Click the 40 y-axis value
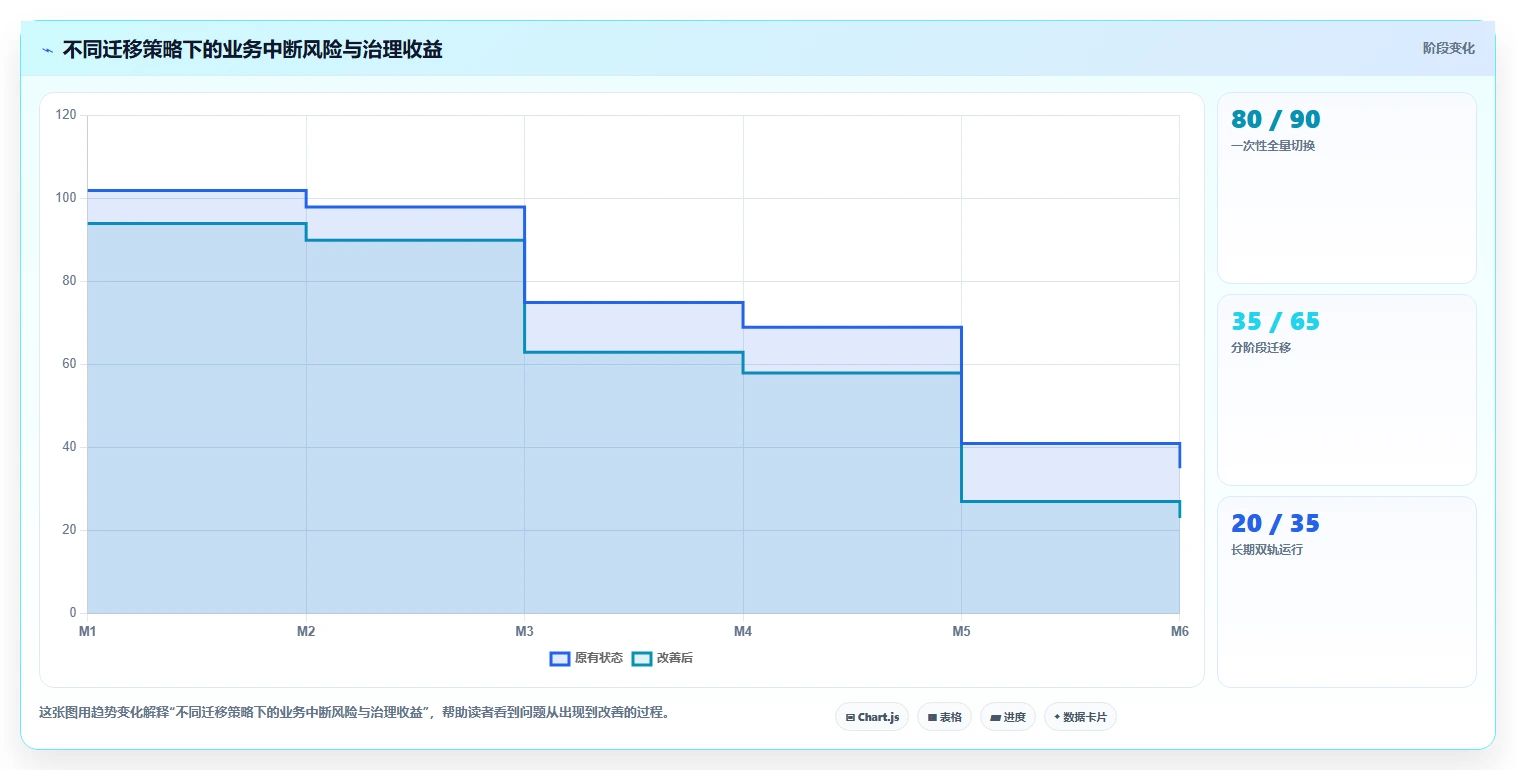The width and height of the screenshot is (1516, 770). pyautogui.click(x=69, y=447)
